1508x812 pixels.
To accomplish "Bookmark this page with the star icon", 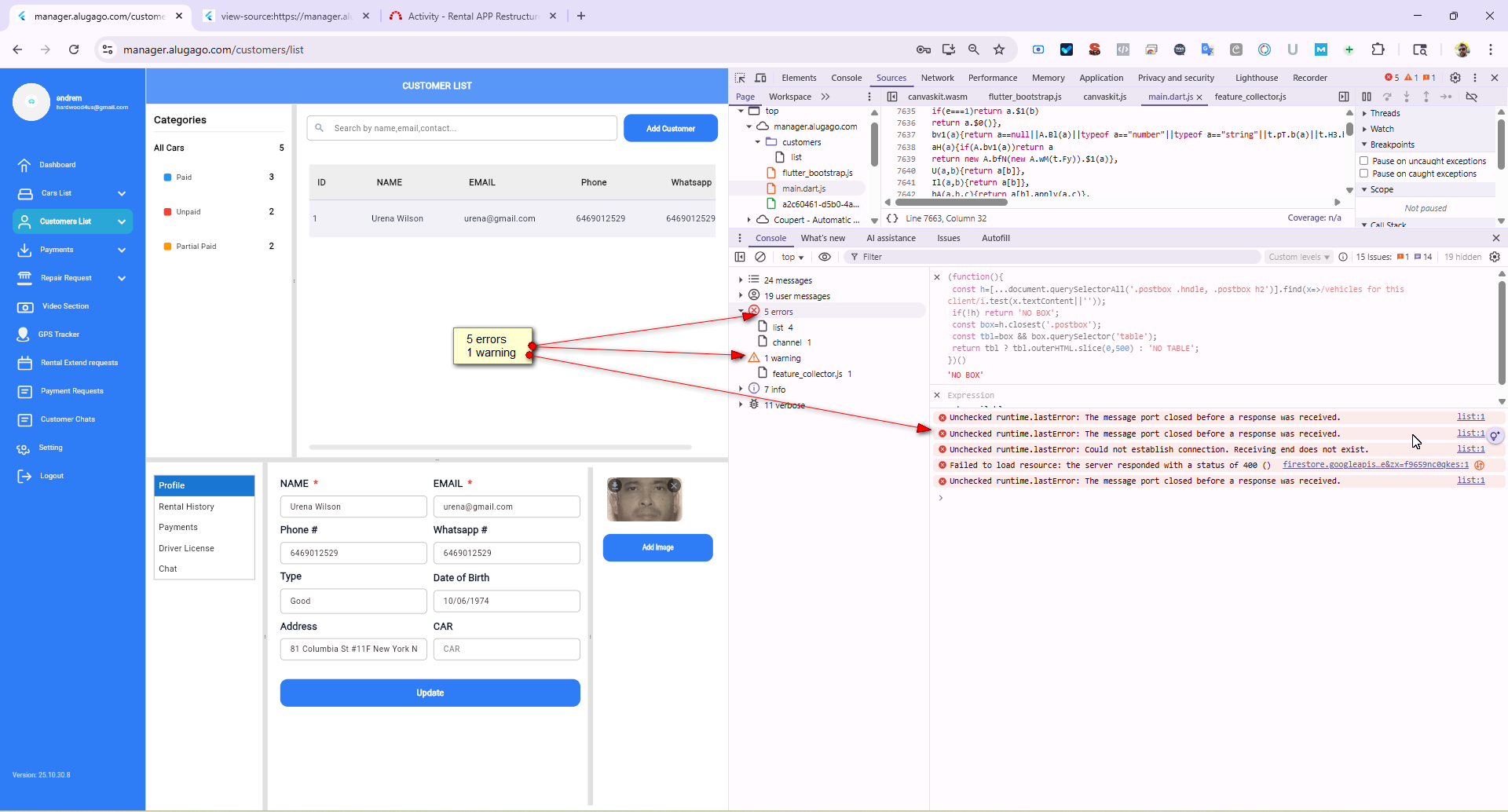I will pos(999,49).
